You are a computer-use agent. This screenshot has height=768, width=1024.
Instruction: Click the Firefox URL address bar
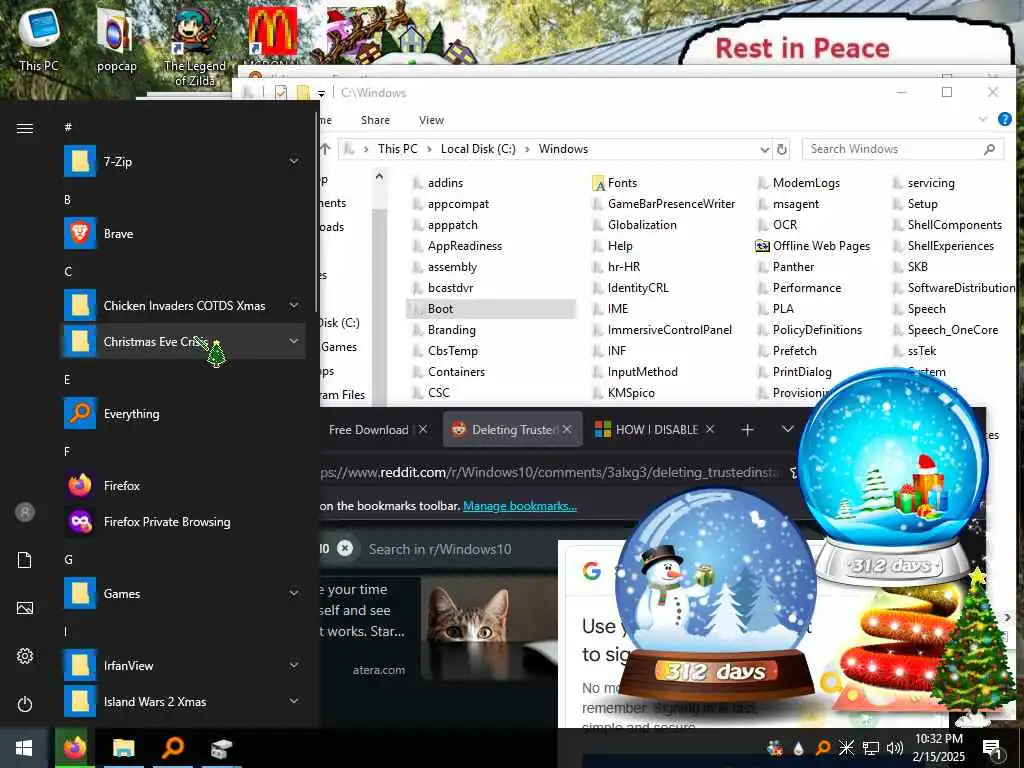549,472
